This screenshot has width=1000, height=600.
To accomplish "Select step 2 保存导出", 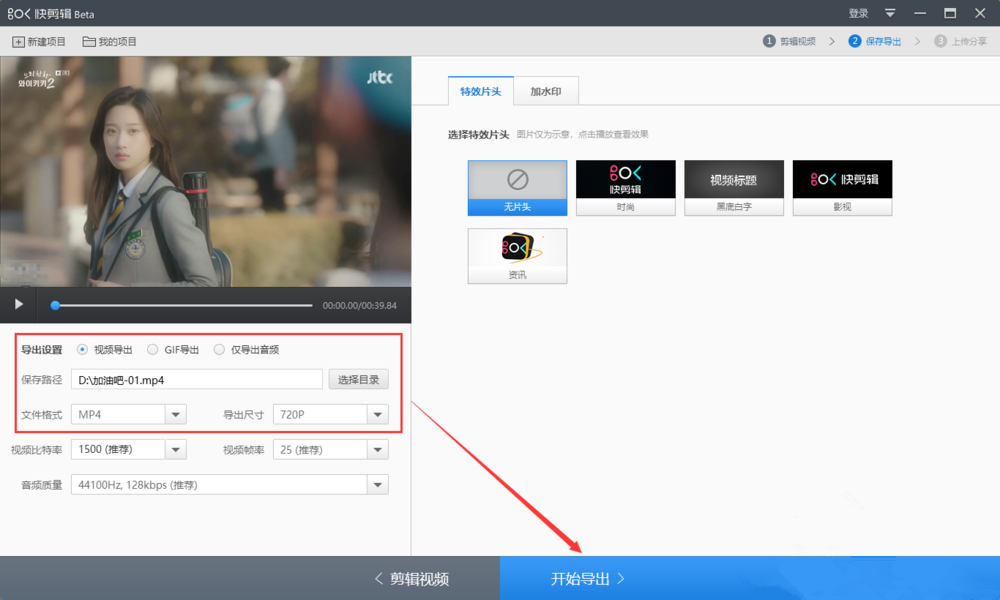I will point(874,41).
